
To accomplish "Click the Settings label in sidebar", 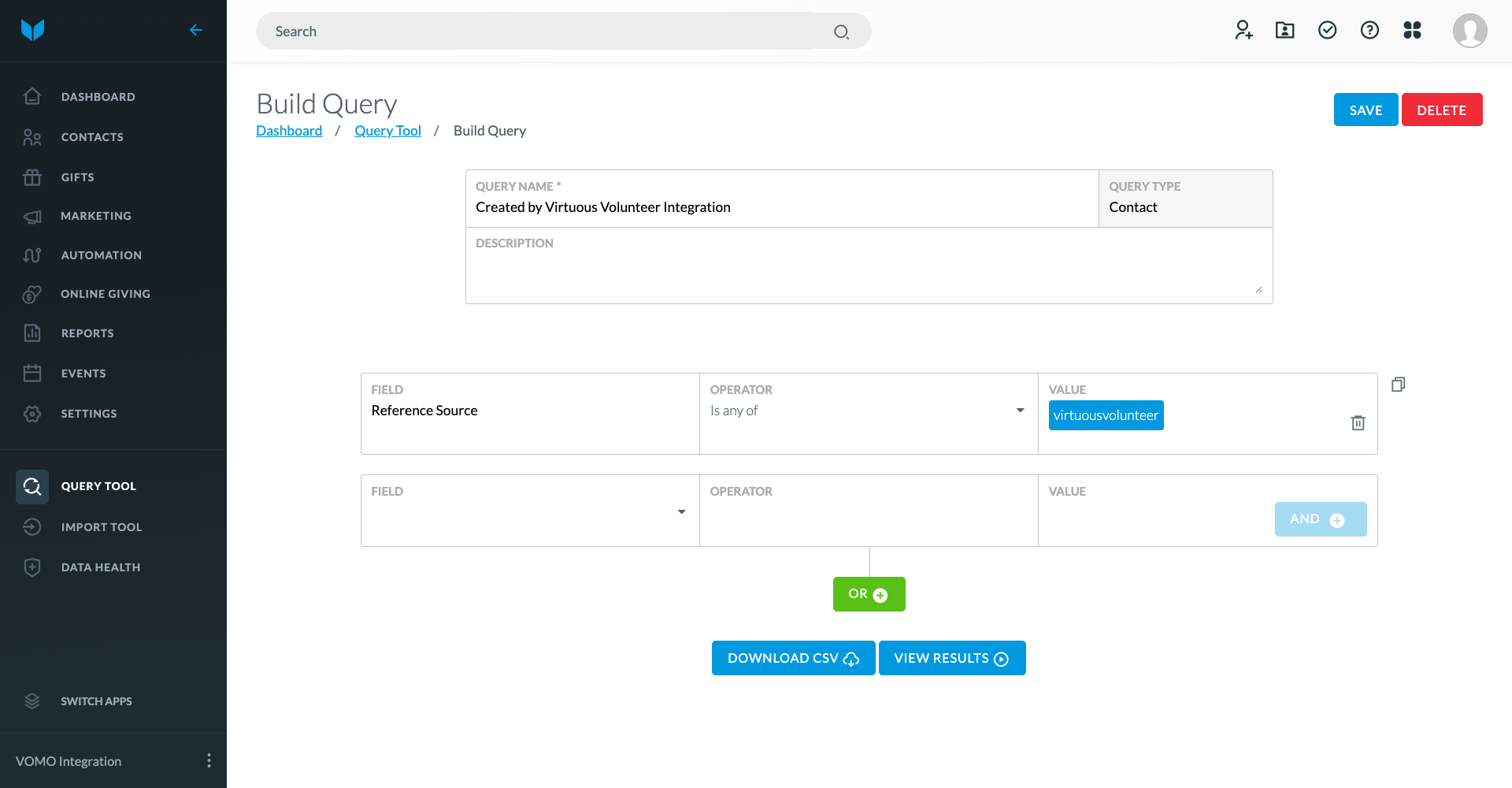I will [x=89, y=414].
